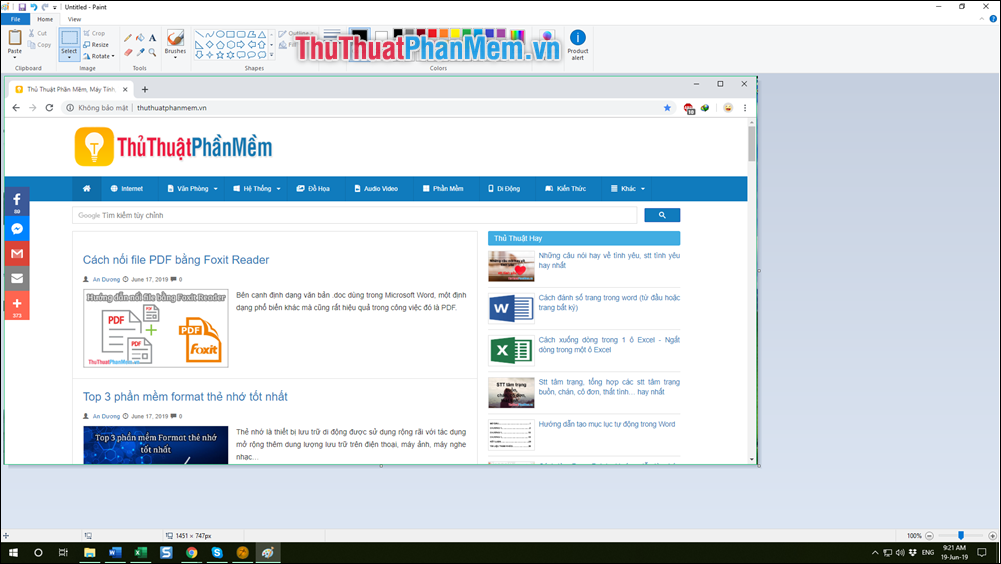Click the Resize button
1001x564 pixels.
pyautogui.click(x=97, y=44)
